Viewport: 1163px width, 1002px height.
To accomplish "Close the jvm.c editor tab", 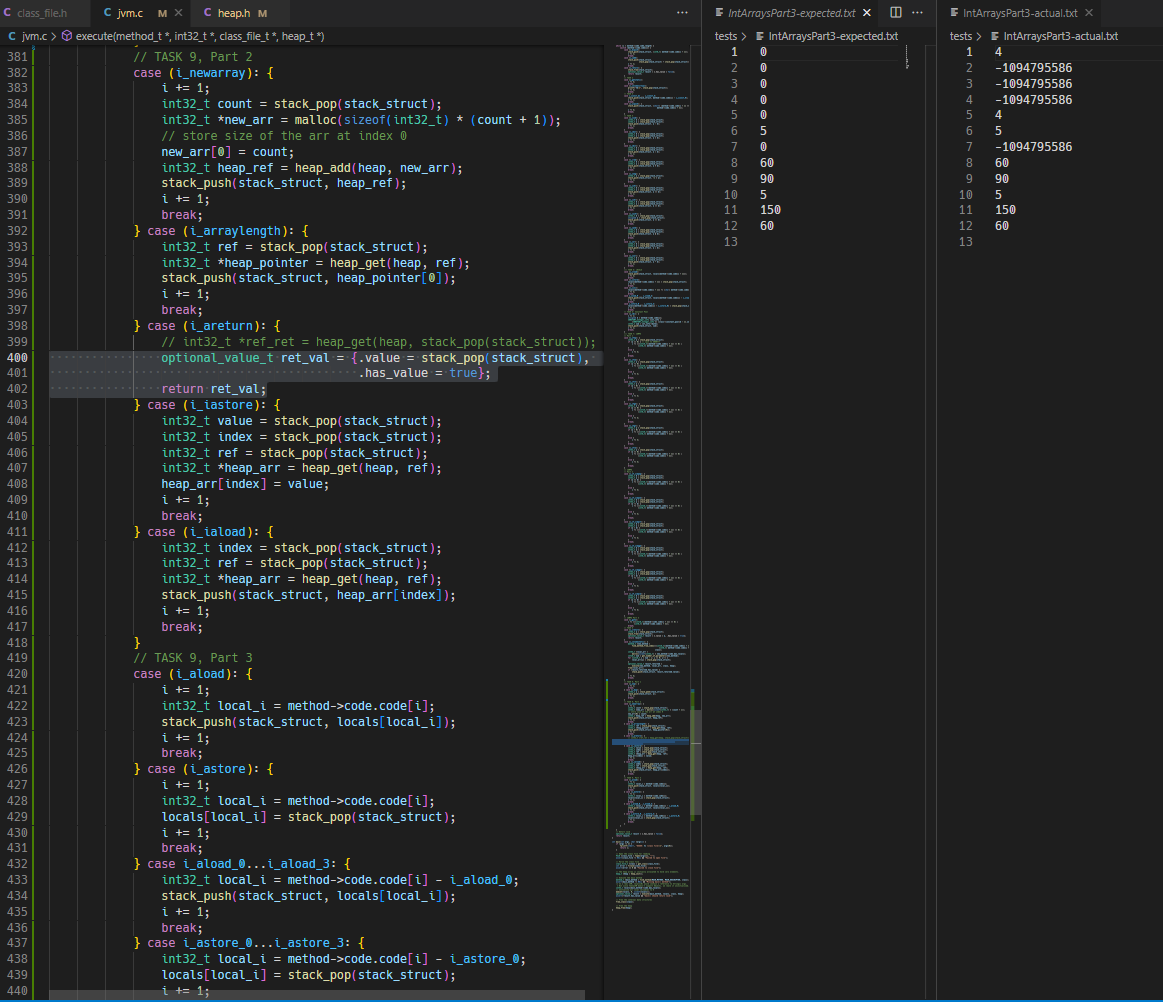I will (178, 13).
